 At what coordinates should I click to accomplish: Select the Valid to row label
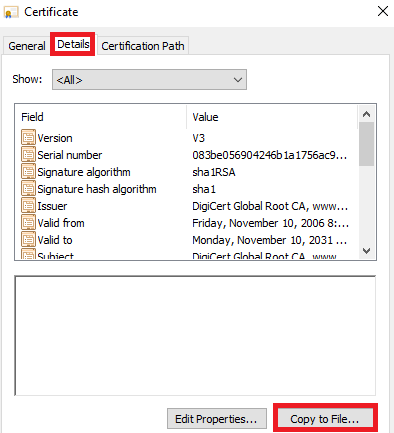tap(55, 240)
